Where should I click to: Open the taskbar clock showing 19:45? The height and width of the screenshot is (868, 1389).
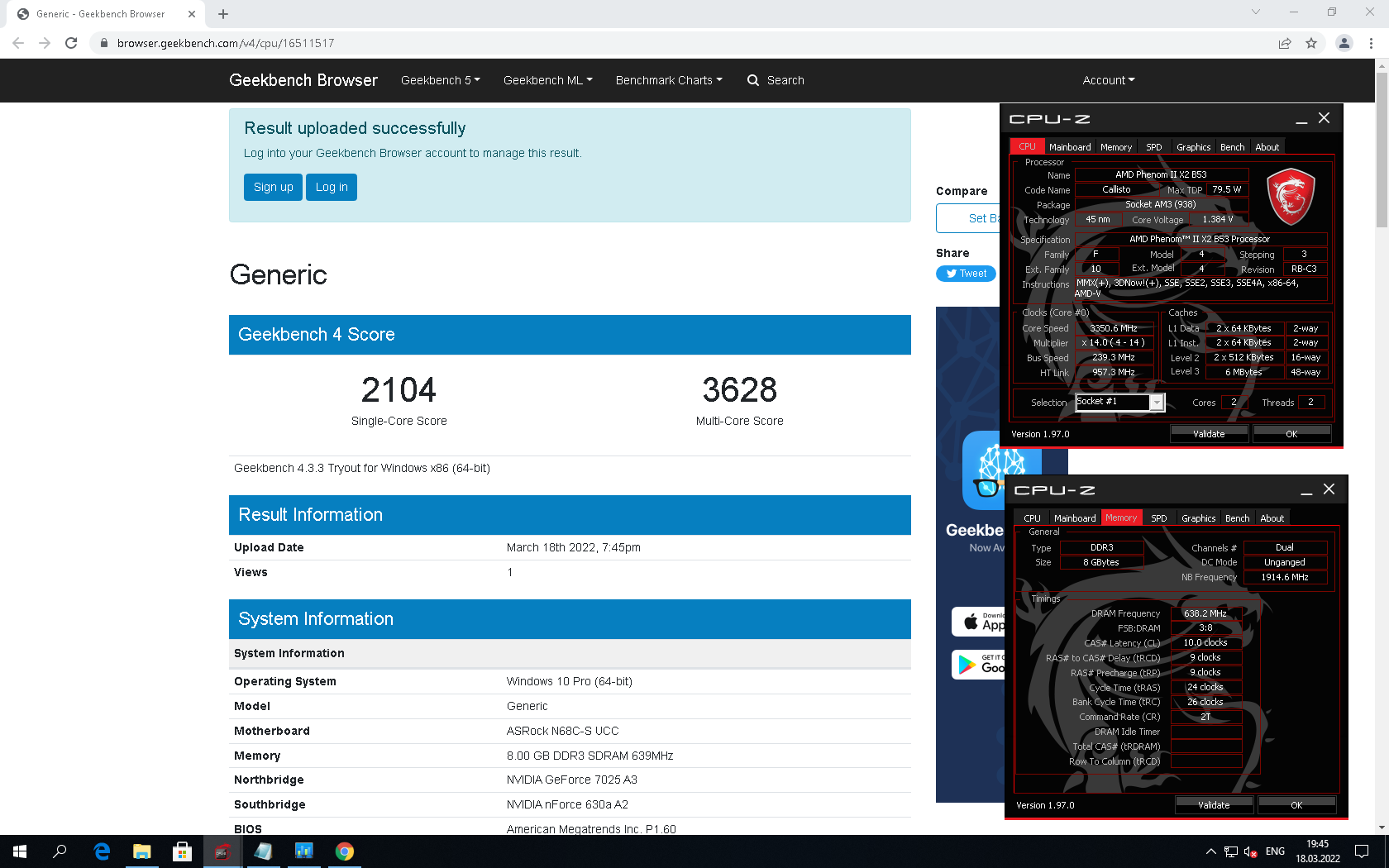click(x=1318, y=851)
